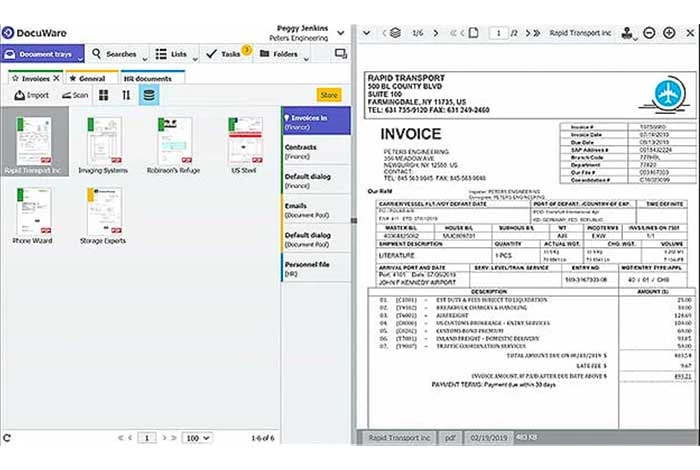Zoom in with the plus icon
The image size is (700, 470).
coord(669,33)
